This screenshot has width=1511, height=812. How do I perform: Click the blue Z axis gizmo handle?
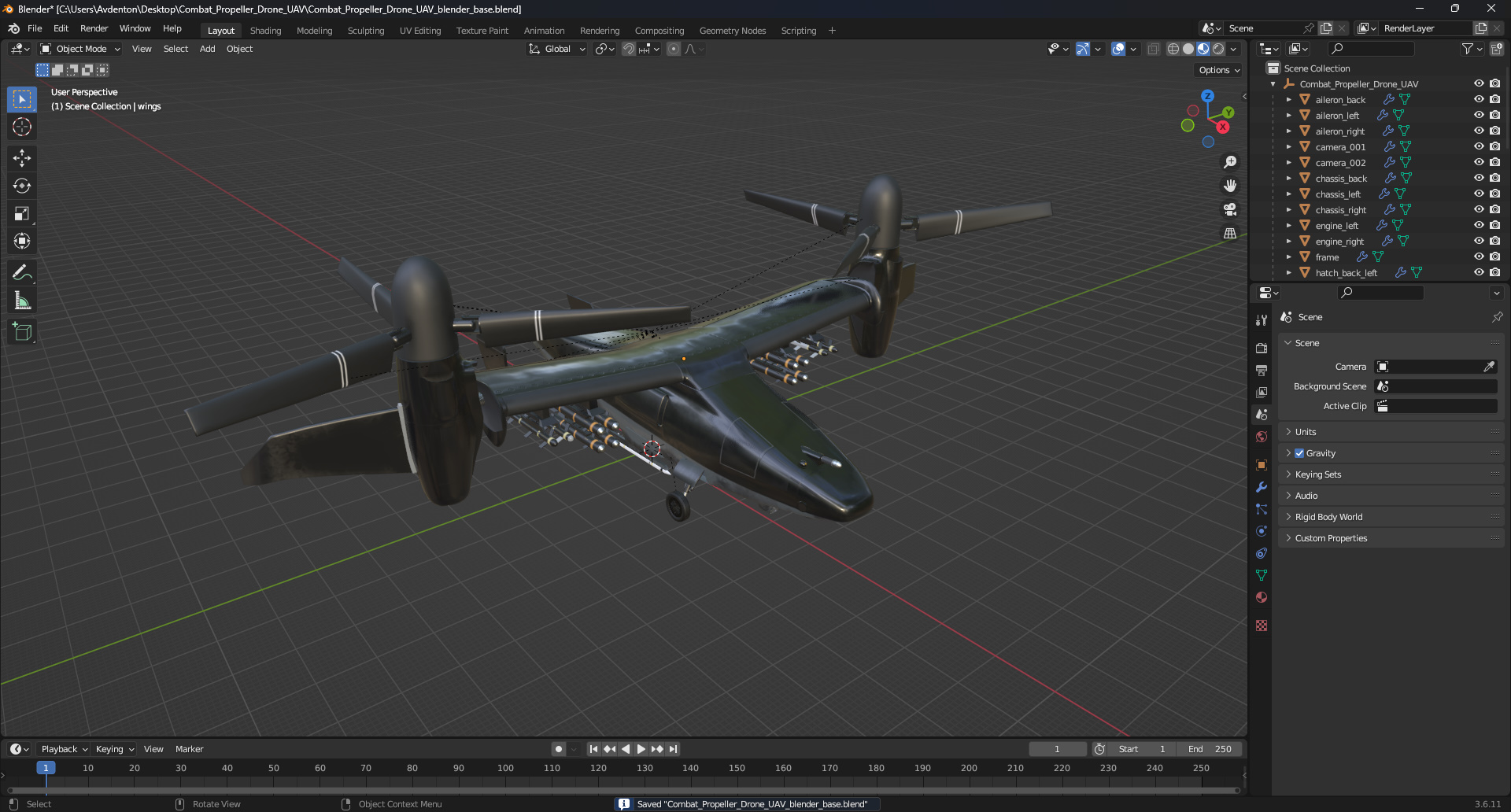click(x=1207, y=96)
